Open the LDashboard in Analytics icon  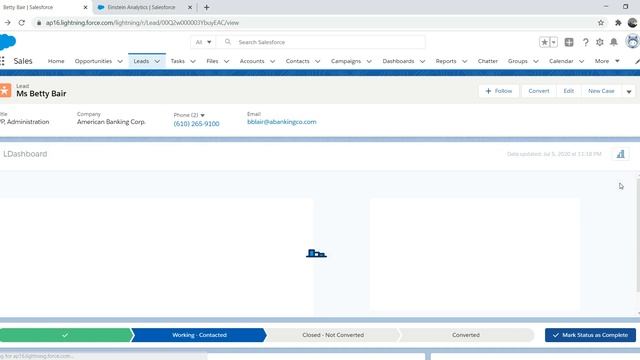[620, 154]
